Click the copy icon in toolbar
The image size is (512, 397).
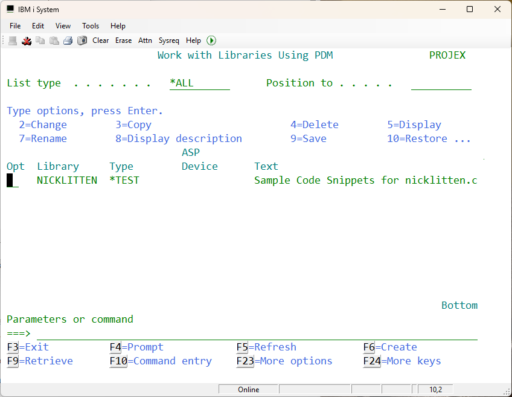(x=41, y=41)
